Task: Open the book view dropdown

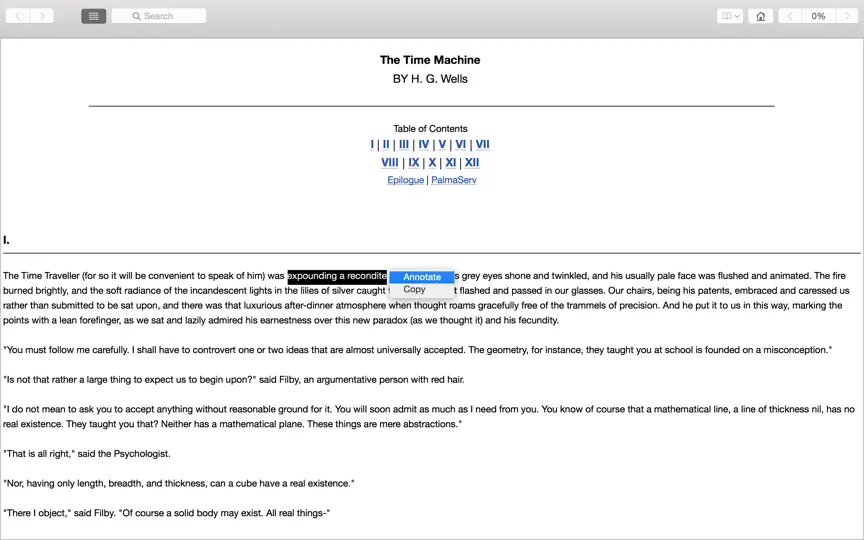Action: tap(730, 16)
